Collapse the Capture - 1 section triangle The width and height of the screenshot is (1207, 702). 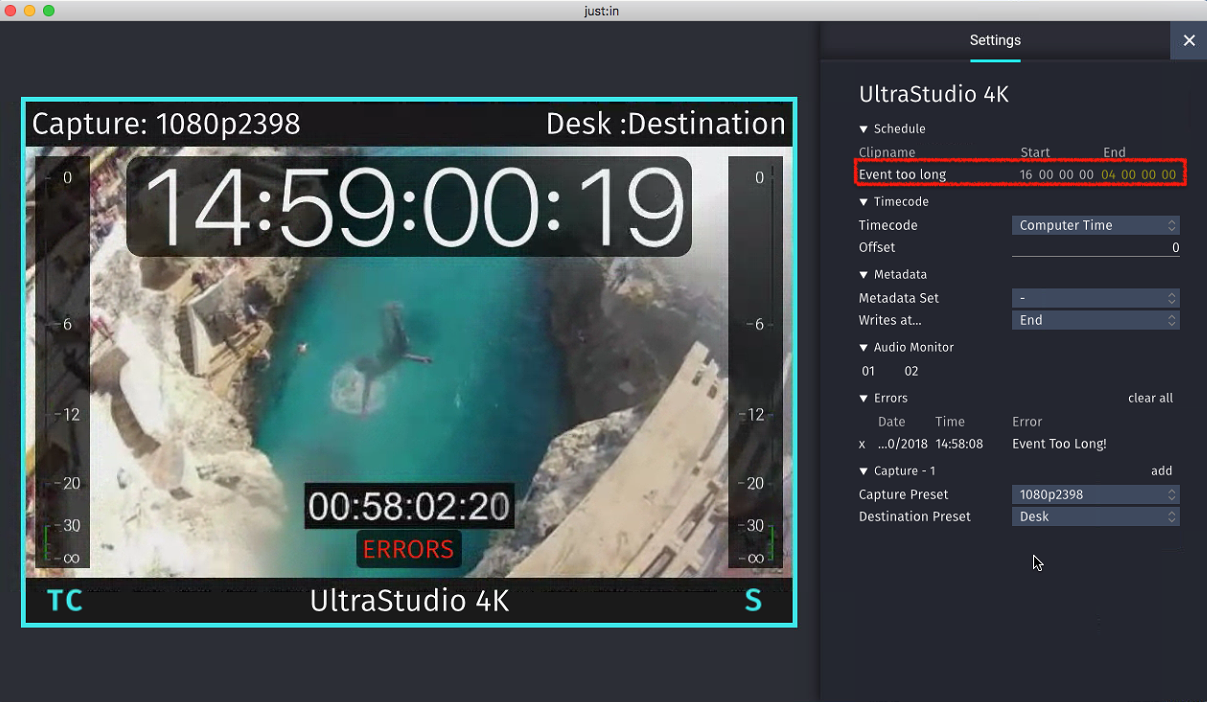click(864, 471)
